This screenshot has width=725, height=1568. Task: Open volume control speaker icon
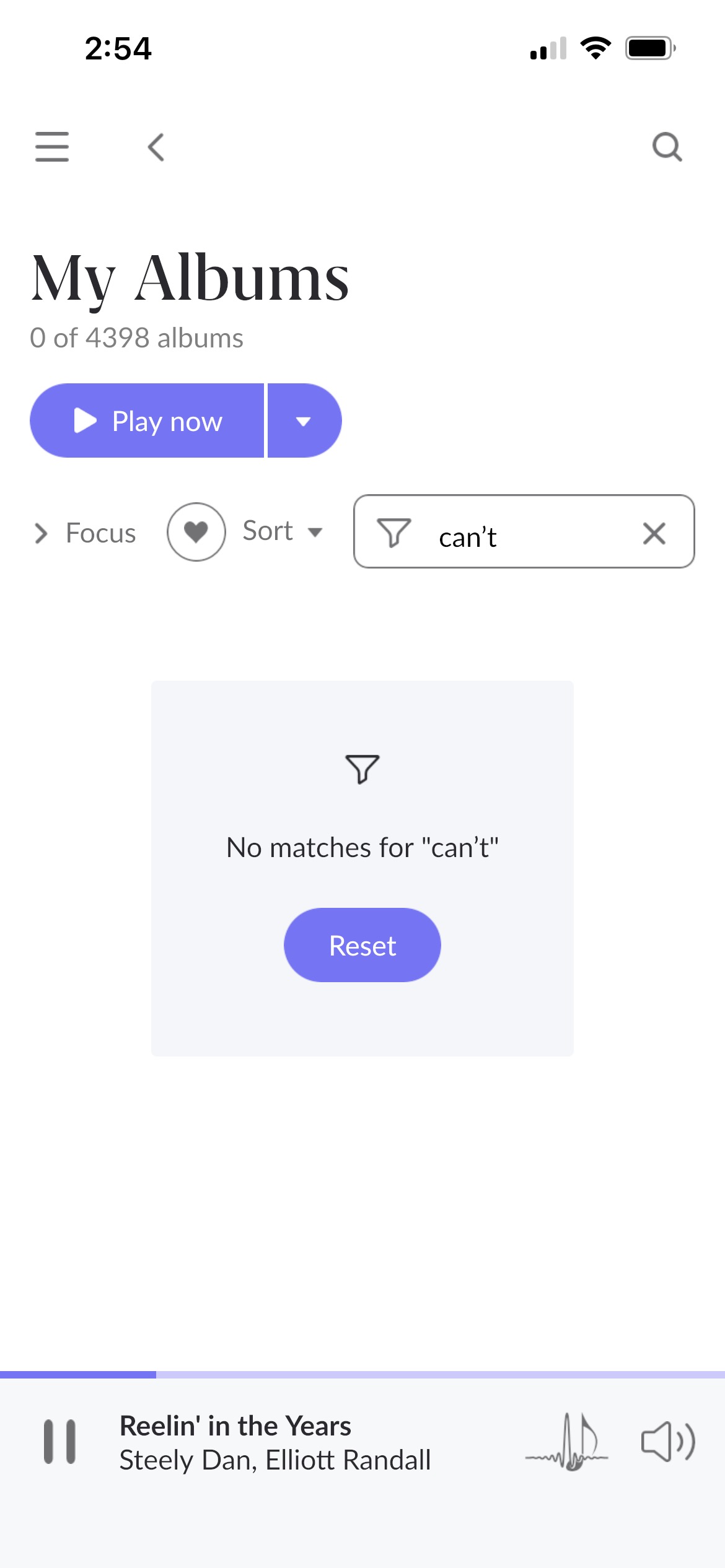pos(668,1442)
